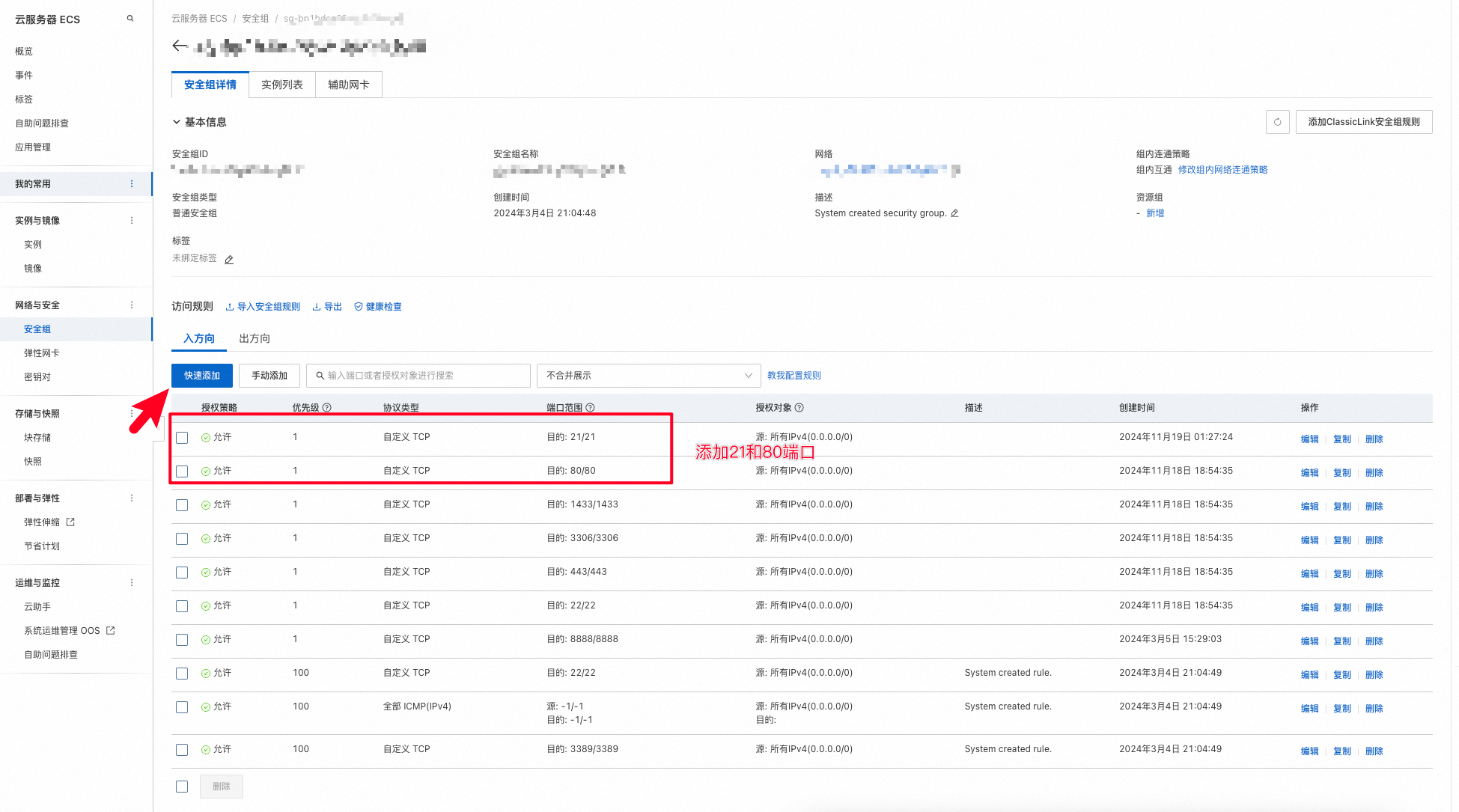
Task: Select the 安全组详情 tab
Action: pyautogui.click(x=210, y=85)
